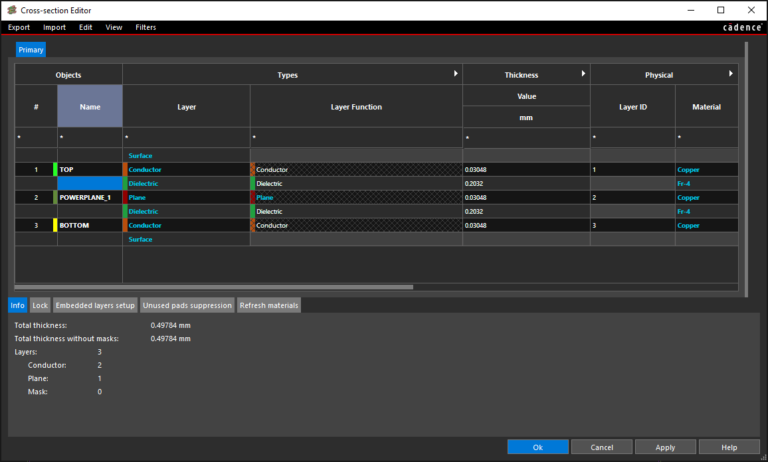768x462 pixels.
Task: Open the Import menu
Action: (54, 27)
